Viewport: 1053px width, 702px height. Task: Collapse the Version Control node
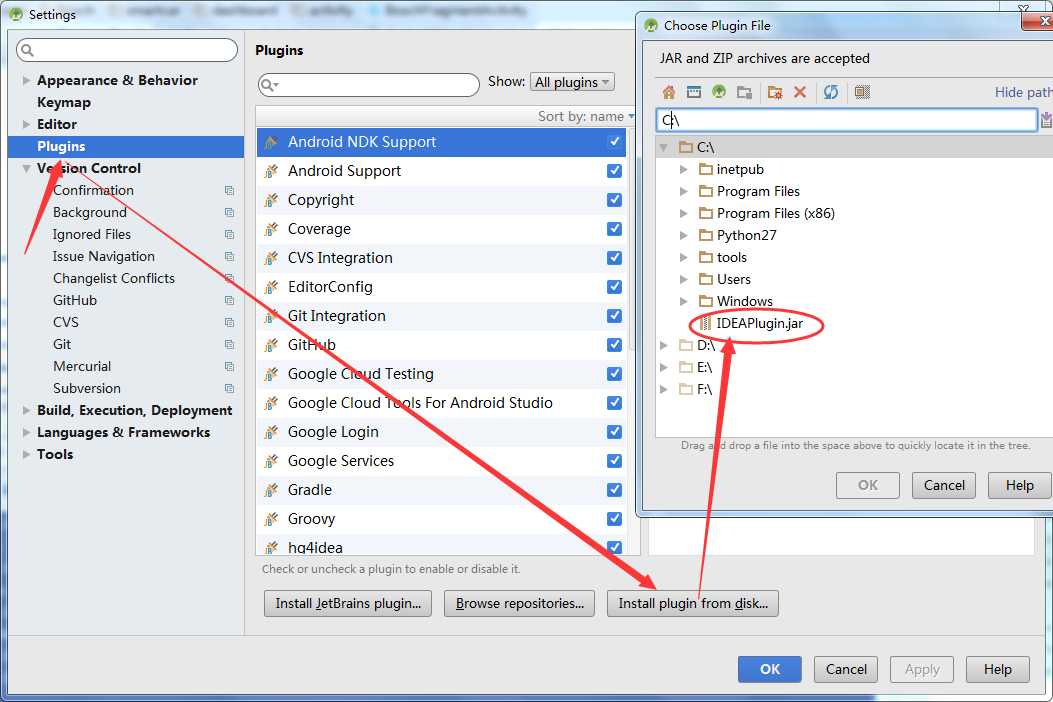(x=26, y=169)
